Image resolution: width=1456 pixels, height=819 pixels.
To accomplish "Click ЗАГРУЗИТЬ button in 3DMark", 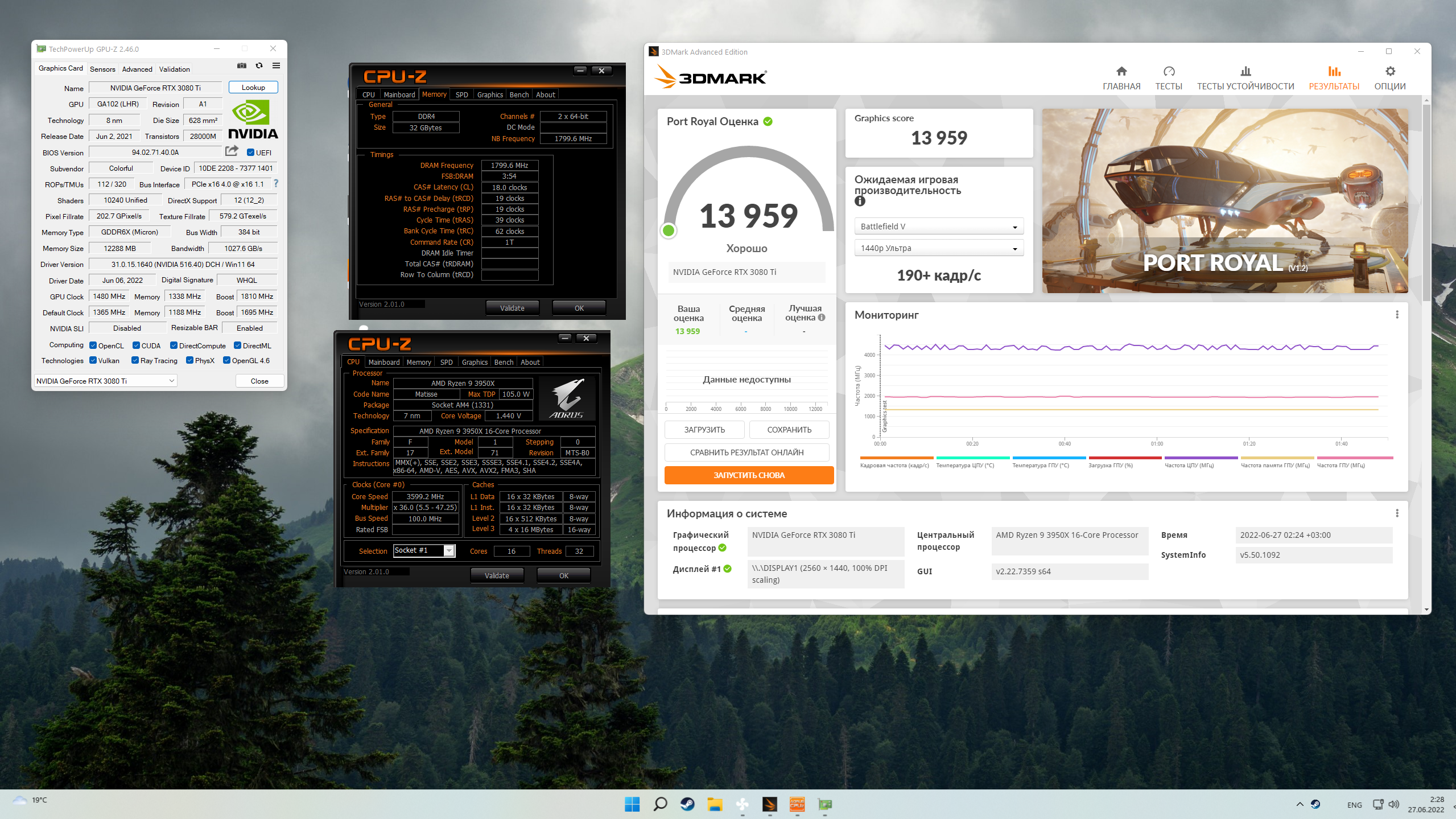I will (704, 430).
